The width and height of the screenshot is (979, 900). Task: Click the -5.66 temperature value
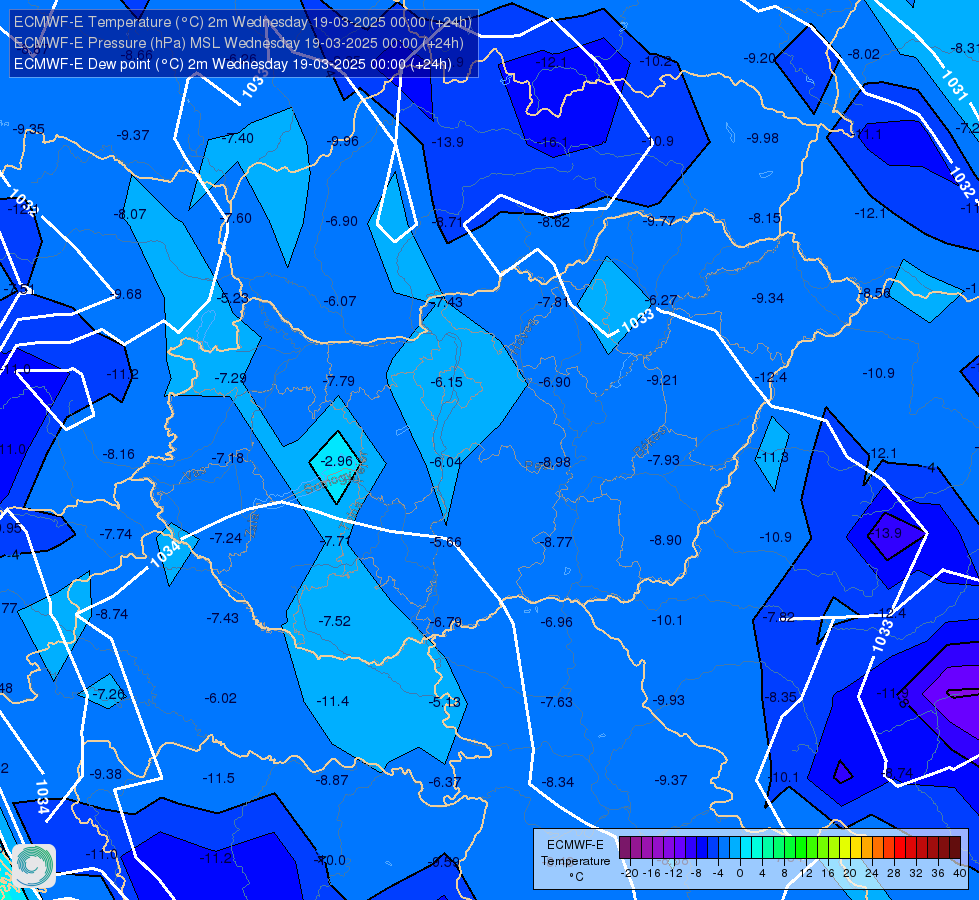point(445,541)
